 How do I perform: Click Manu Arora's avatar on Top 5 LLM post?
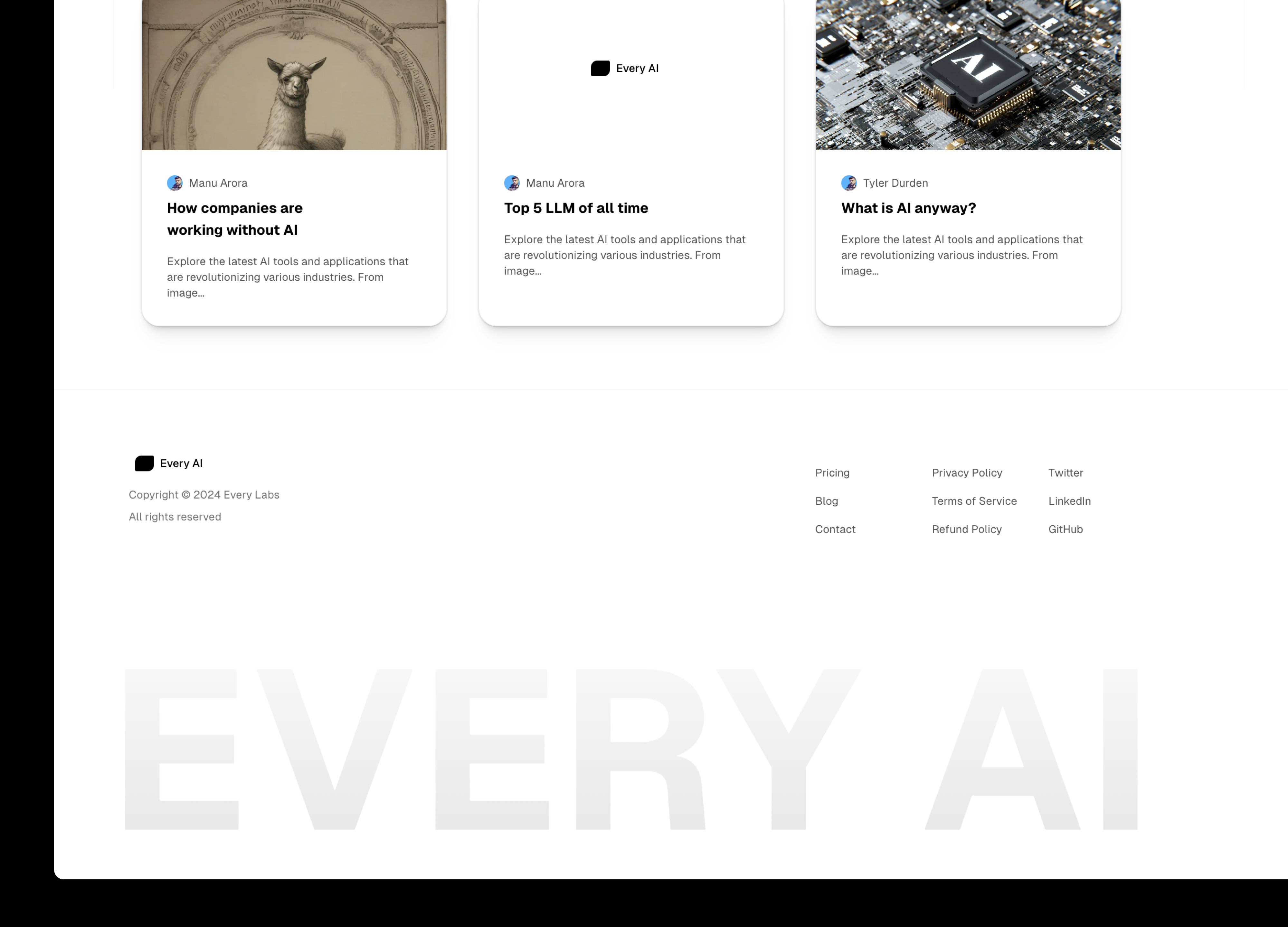tap(512, 183)
